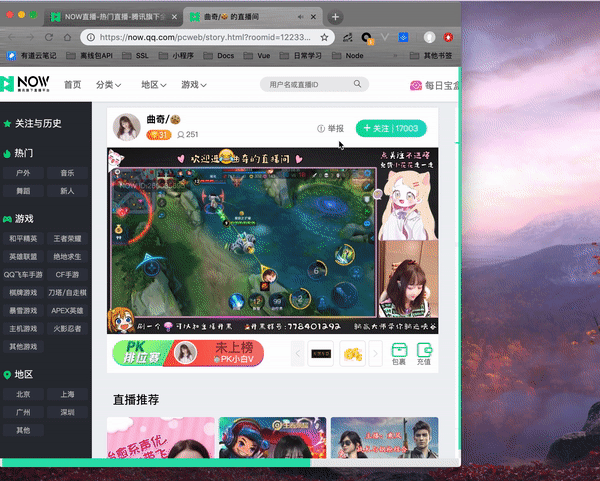
Task: Open 关注与历史 in the sidebar
Action: (x=33, y=124)
